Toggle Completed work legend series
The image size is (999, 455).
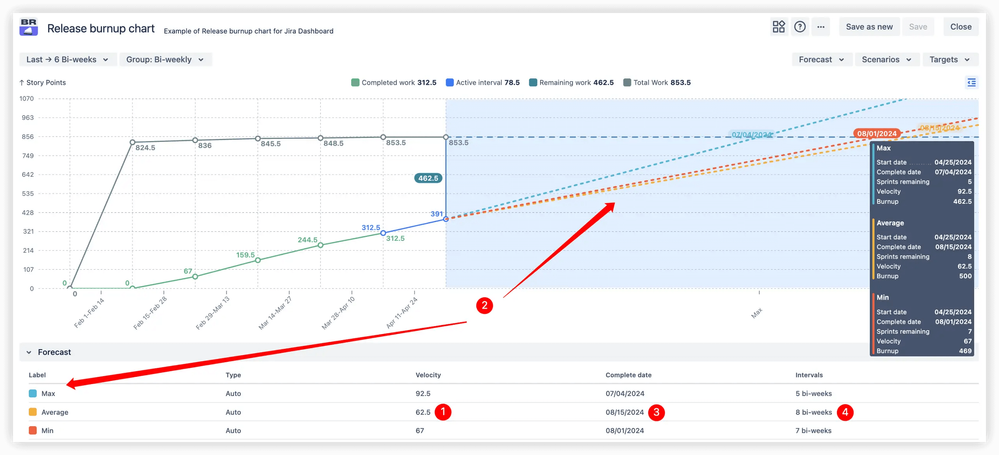click(392, 83)
